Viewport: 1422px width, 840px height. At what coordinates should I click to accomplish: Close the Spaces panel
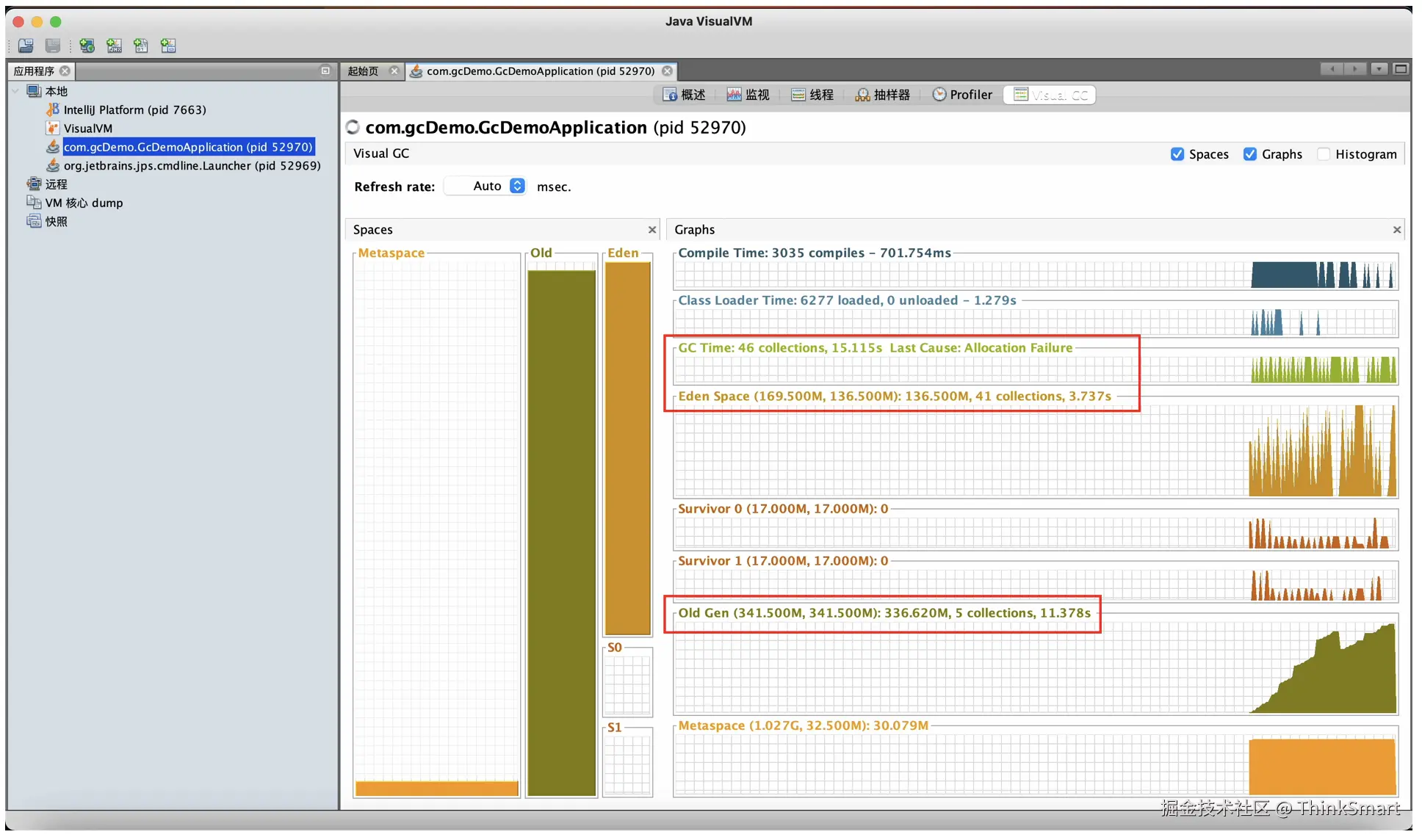point(652,230)
